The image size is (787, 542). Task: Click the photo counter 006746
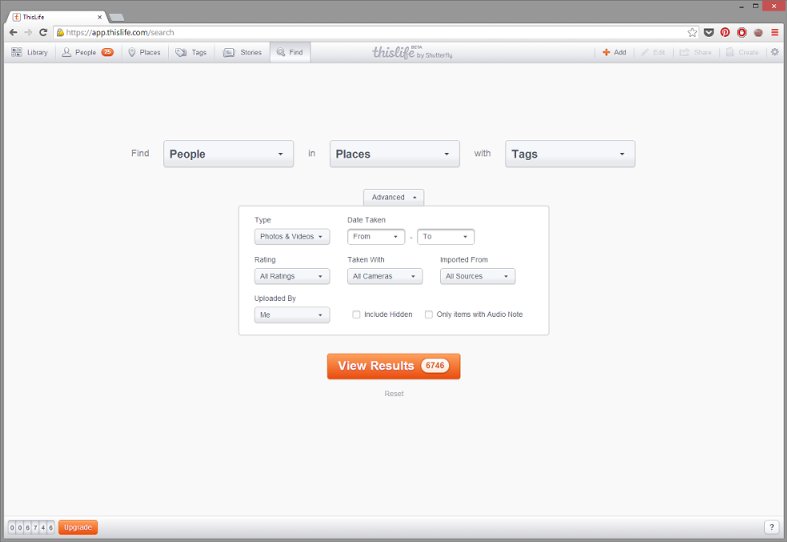click(31, 527)
